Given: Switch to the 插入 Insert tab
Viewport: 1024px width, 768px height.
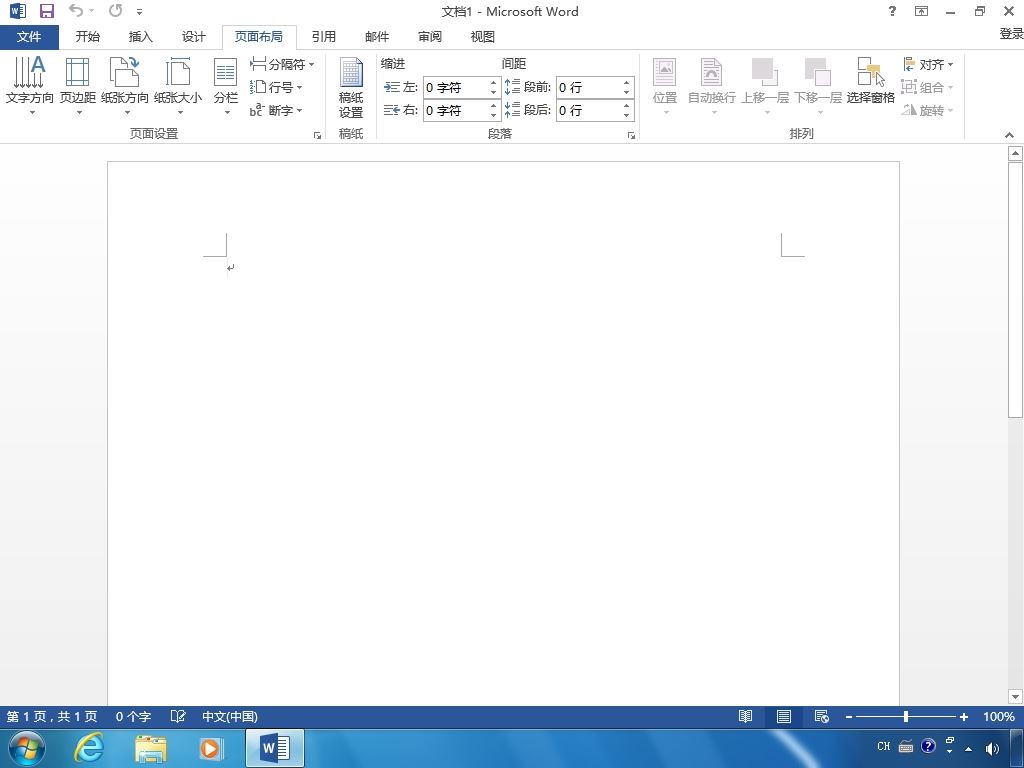Looking at the screenshot, I should point(140,37).
